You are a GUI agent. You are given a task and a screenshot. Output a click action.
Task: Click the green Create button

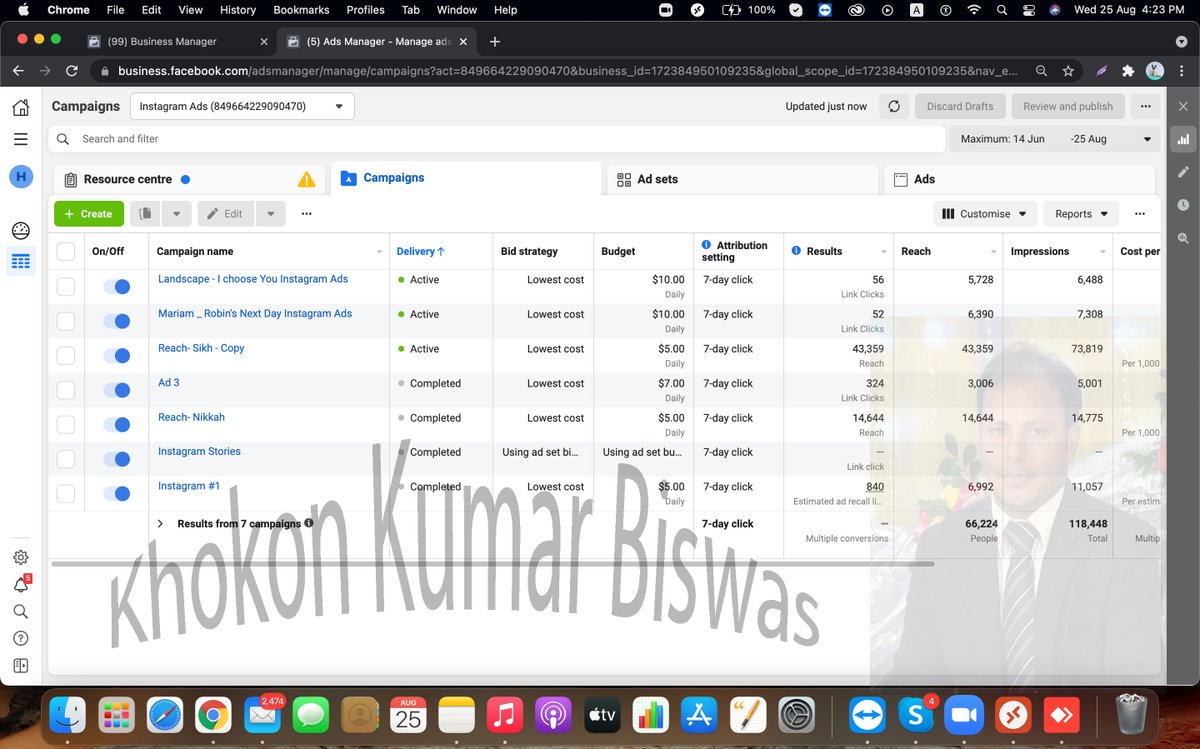coord(89,213)
